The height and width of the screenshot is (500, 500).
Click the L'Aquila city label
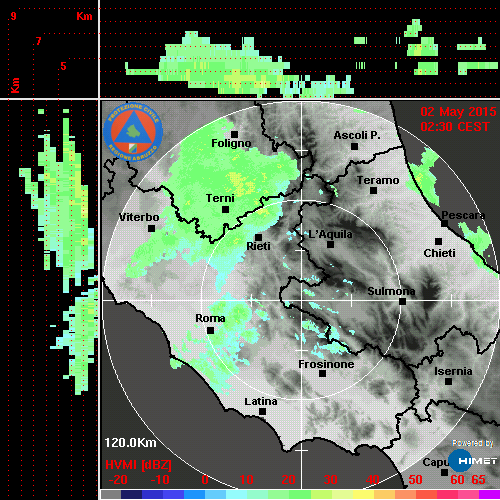tap(330, 234)
